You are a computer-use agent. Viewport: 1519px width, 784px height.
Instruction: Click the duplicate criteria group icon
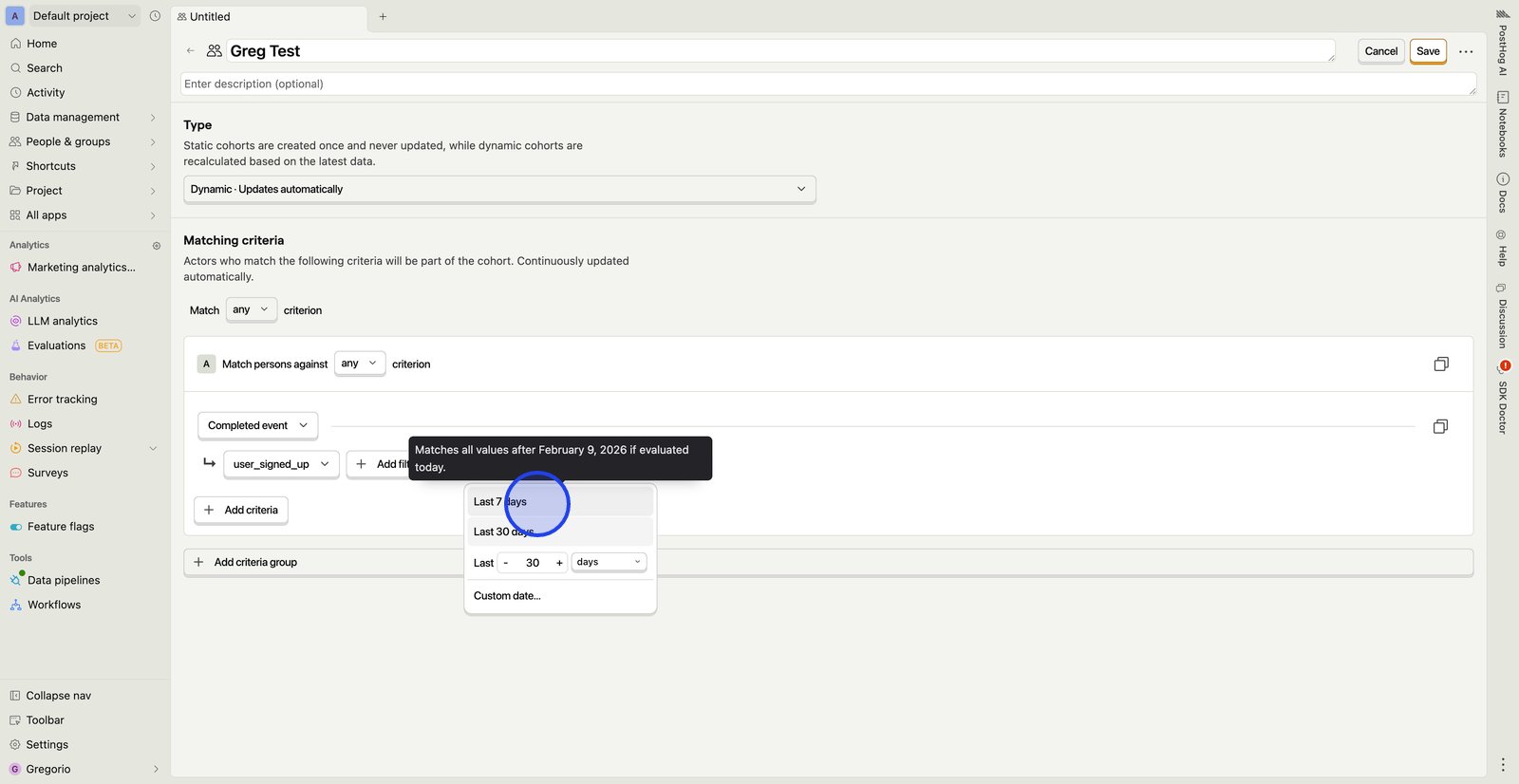pos(1440,364)
